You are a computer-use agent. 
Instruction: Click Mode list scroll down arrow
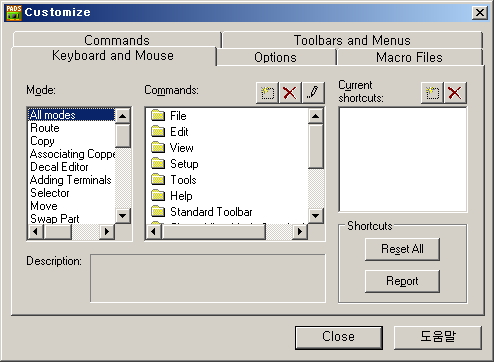(123, 216)
